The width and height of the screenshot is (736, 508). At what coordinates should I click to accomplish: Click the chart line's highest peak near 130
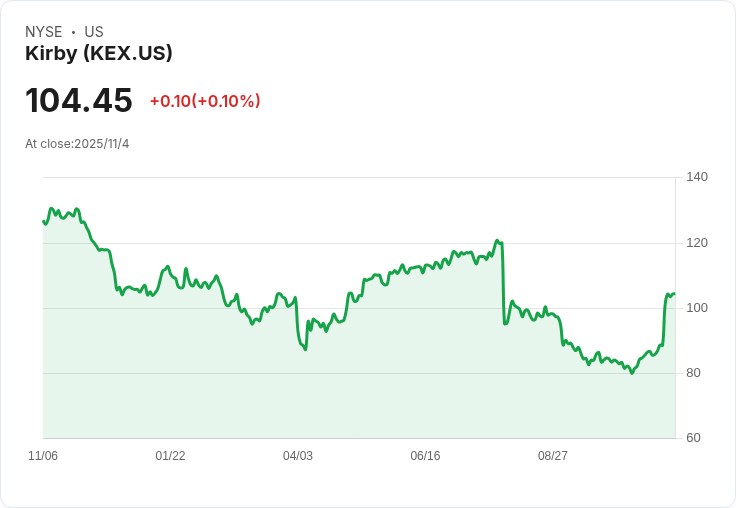pos(51,209)
